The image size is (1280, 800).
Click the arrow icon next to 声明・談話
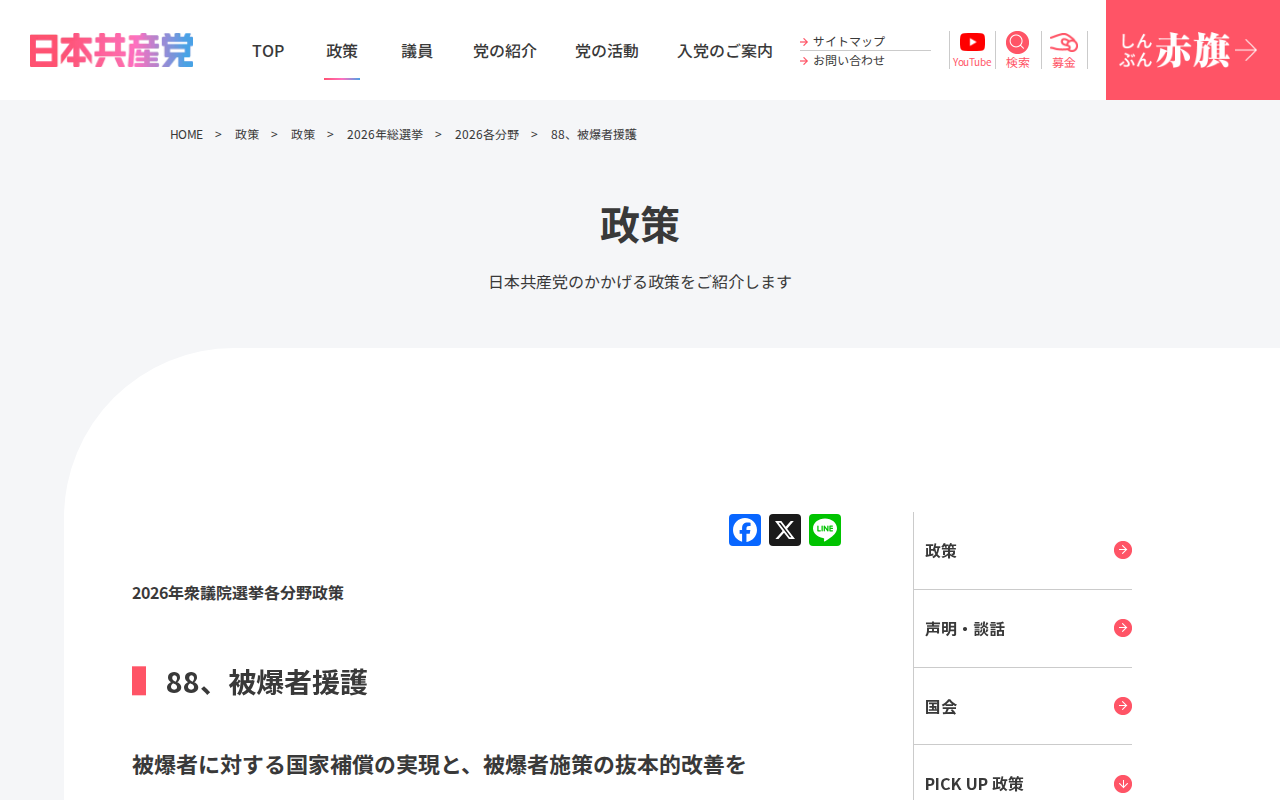click(x=1123, y=628)
